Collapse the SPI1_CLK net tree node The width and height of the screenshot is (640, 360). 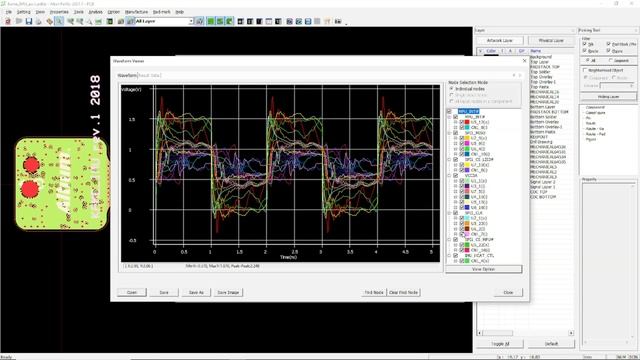pos(450,213)
